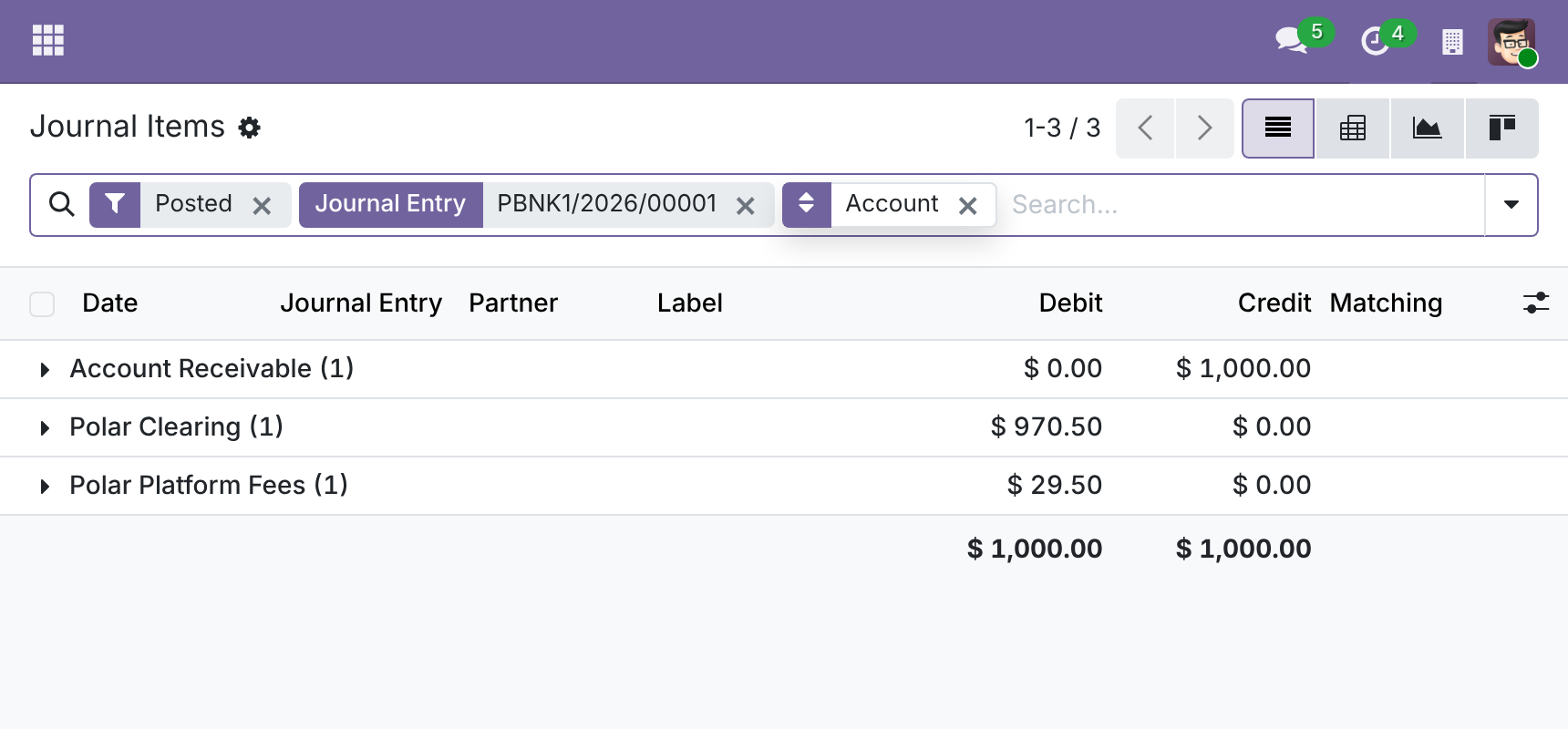The width and height of the screenshot is (1568, 729).
Task: Open the conversations messages icon
Action: point(1291,40)
